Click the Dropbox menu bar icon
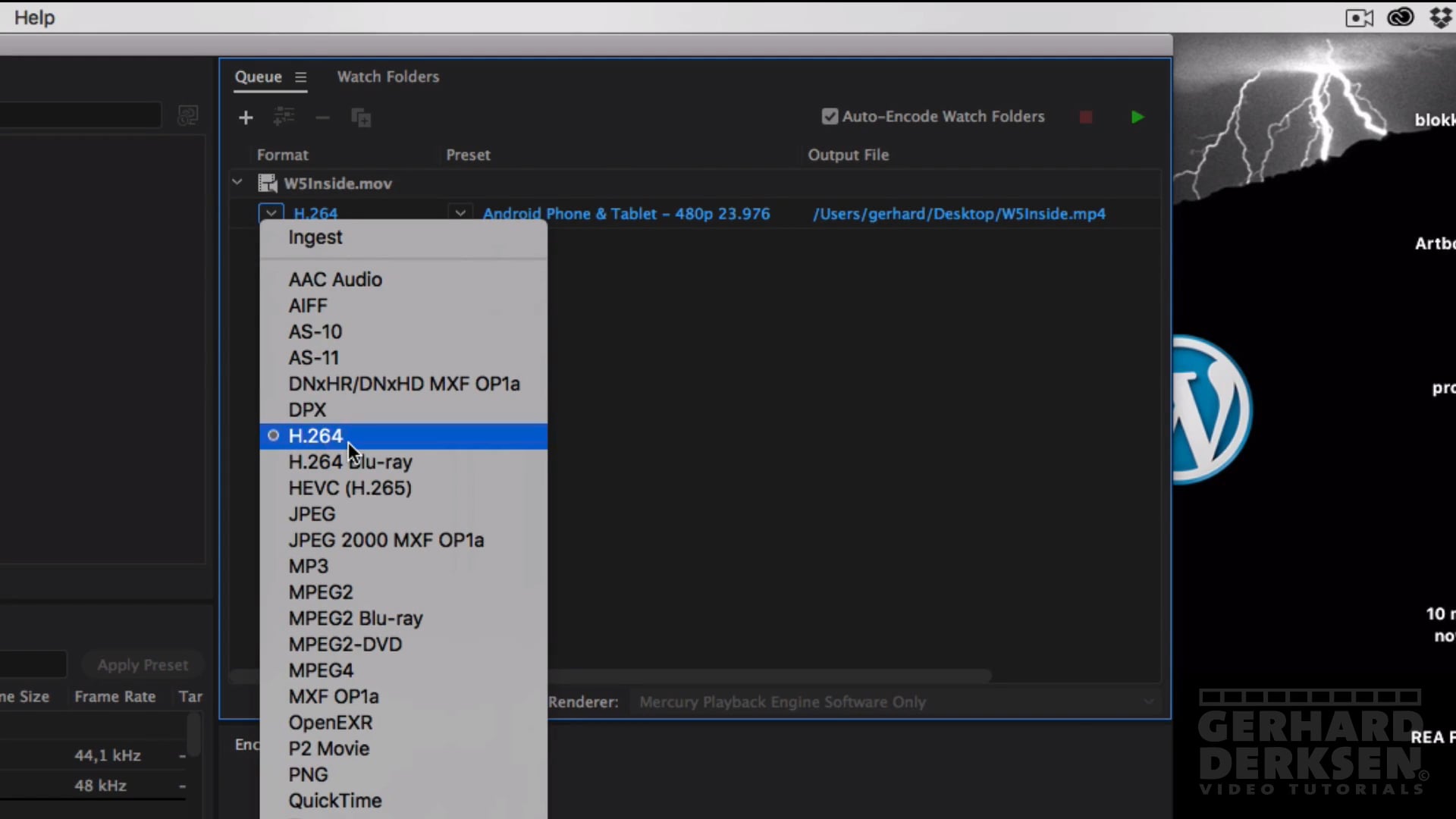Viewport: 1456px width, 819px height. tap(1440, 17)
